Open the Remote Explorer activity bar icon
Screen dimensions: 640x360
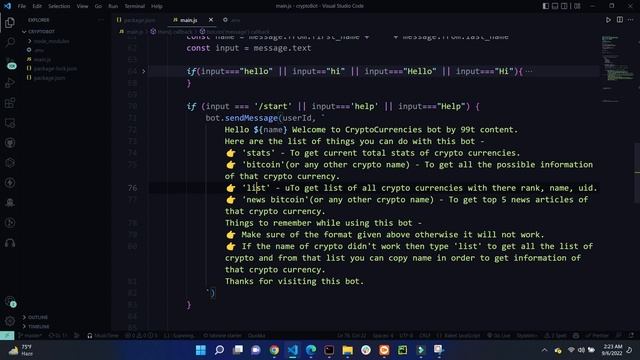tap(10, 123)
